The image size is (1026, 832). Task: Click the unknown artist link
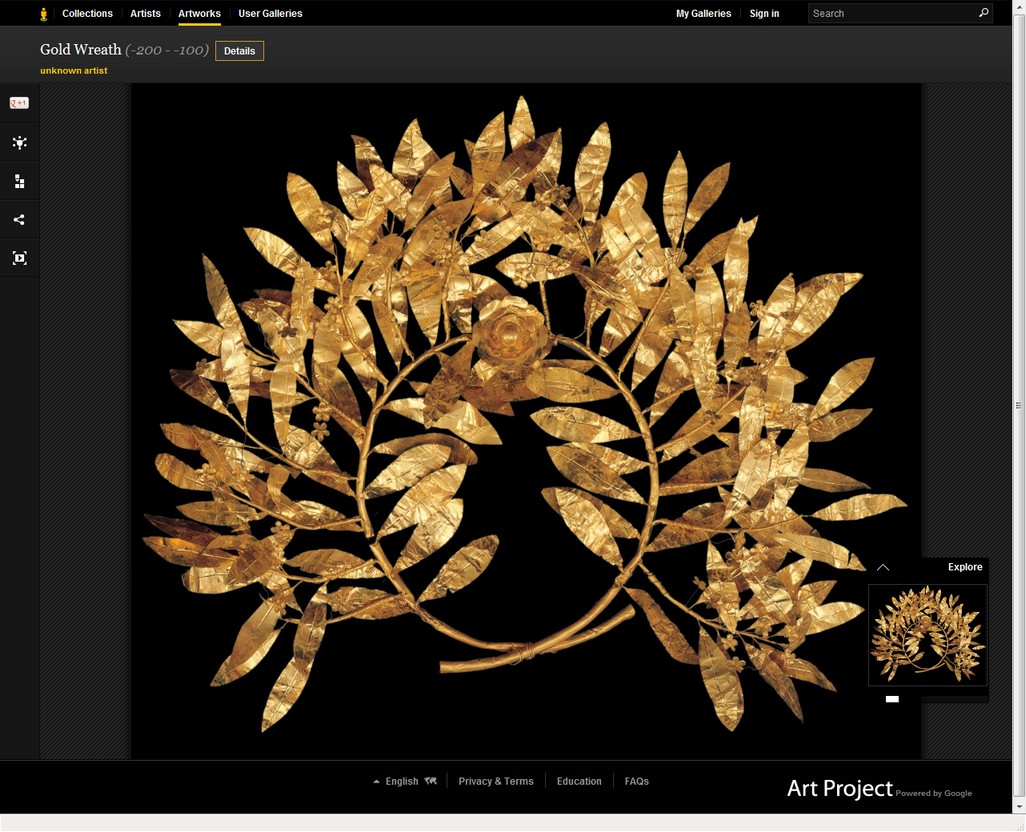click(x=73, y=71)
